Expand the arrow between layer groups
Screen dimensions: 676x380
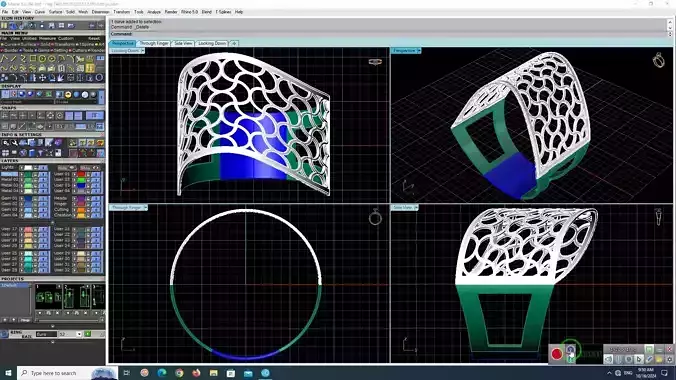click(53, 223)
